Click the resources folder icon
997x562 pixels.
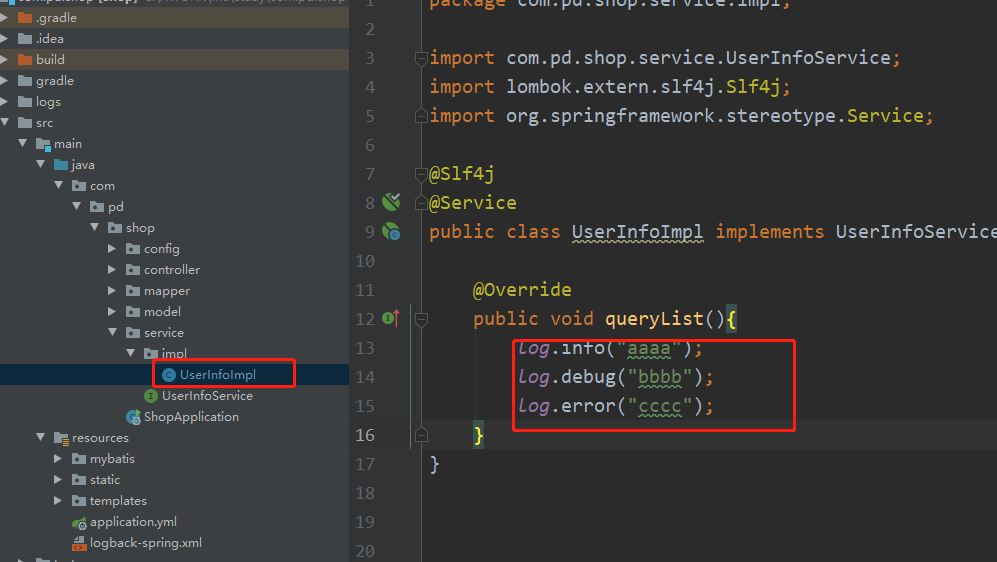(61, 438)
